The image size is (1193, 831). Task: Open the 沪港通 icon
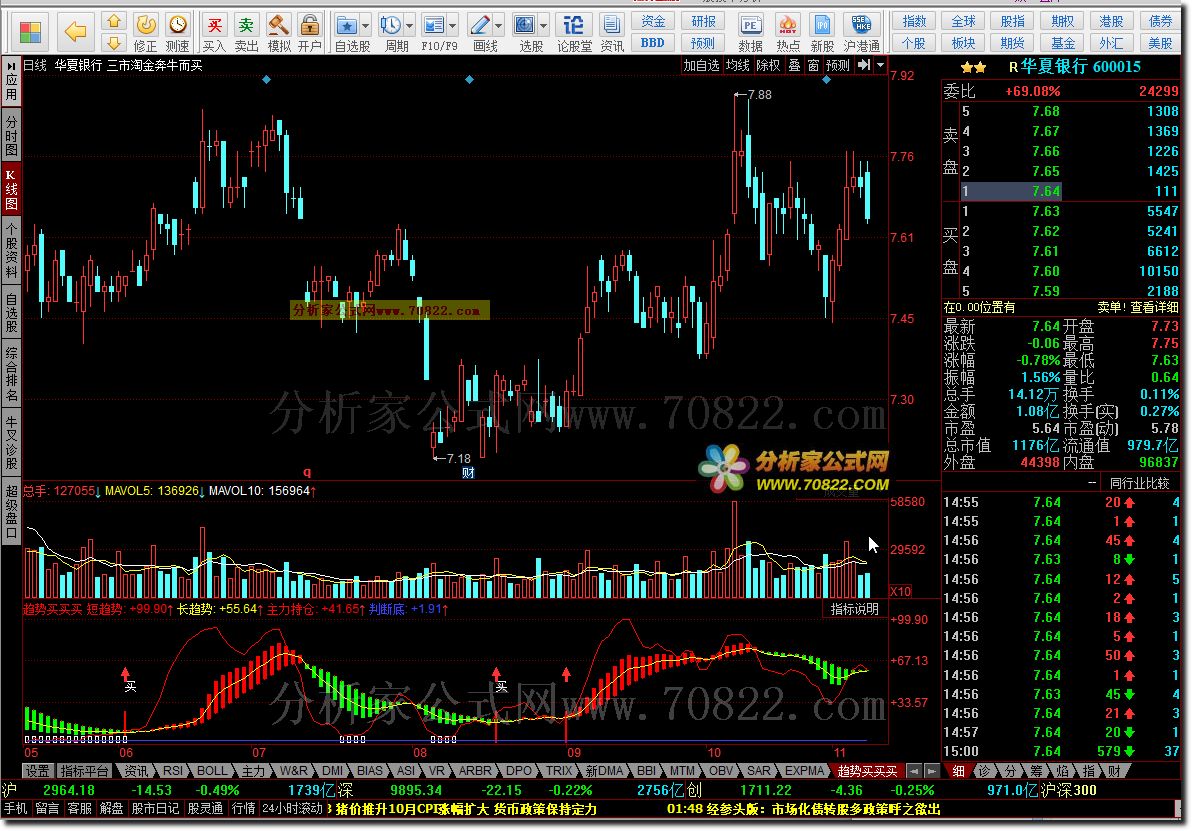coord(861,33)
